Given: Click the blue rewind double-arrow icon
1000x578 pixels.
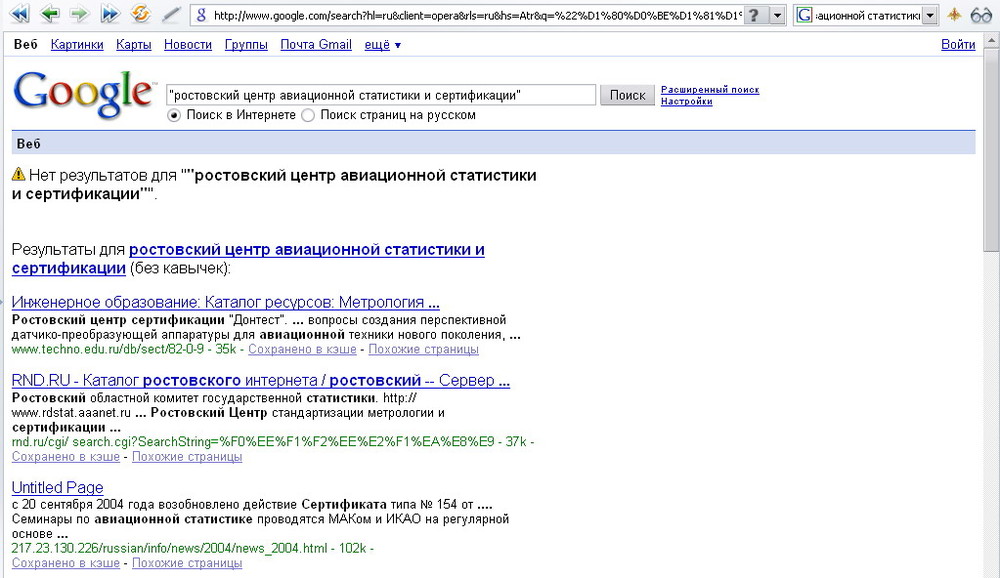Looking at the screenshot, I should click(20, 14).
